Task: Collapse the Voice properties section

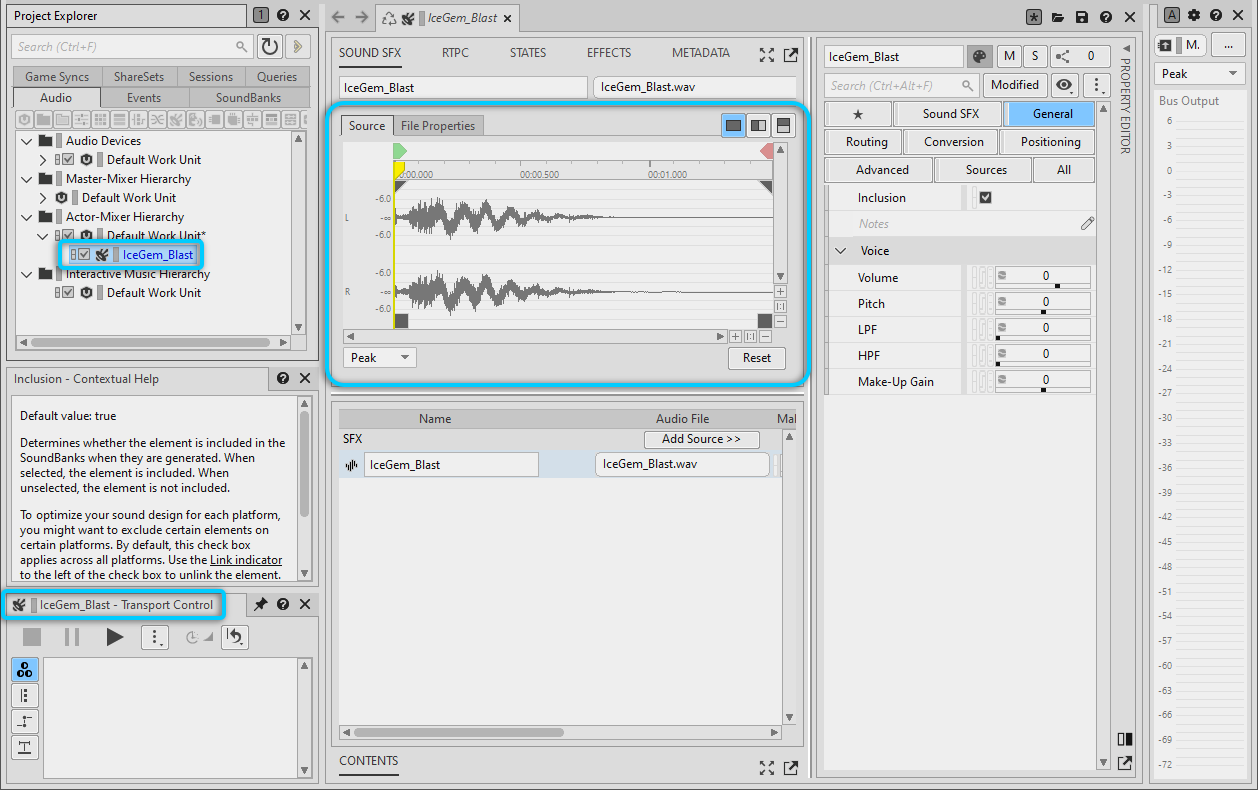Action: (841, 251)
